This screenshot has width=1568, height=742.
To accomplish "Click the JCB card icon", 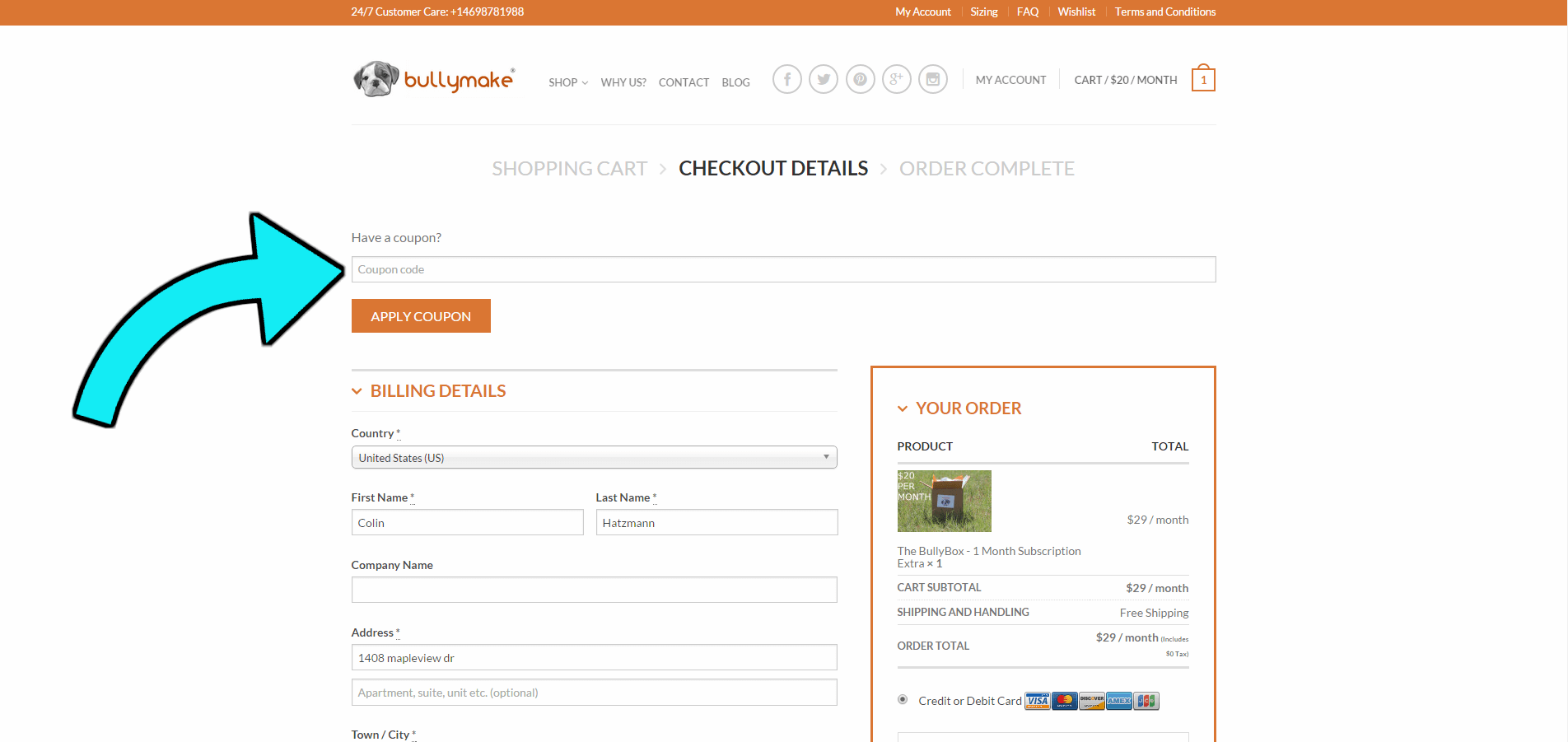I will click(x=1146, y=701).
